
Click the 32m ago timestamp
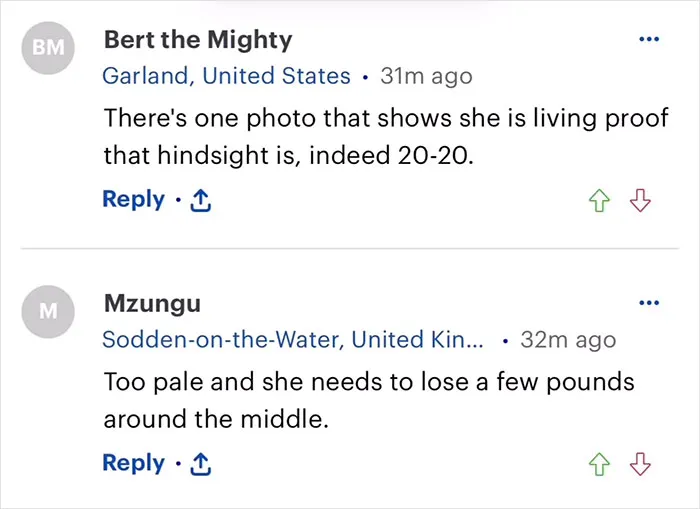click(x=568, y=340)
